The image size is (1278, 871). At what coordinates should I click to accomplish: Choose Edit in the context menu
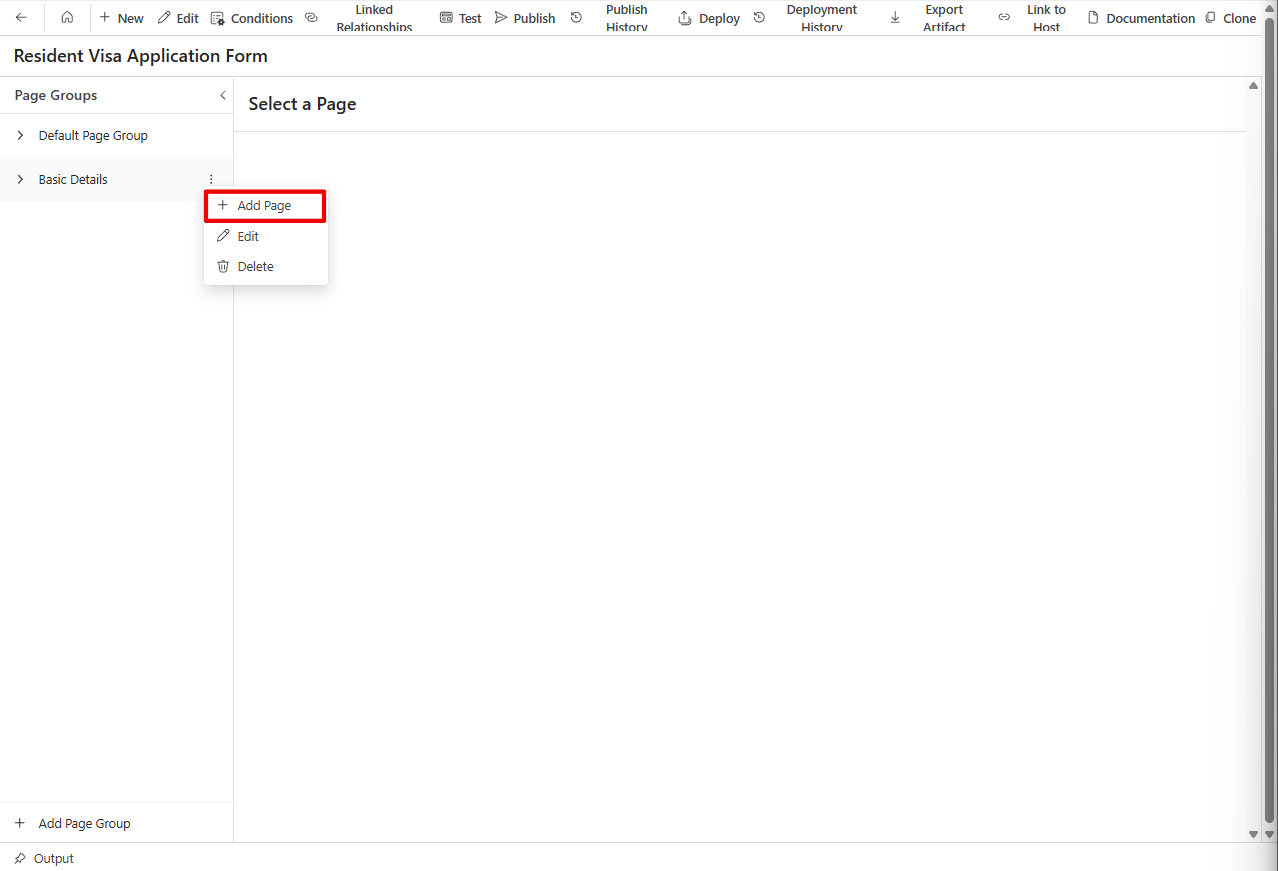248,237
